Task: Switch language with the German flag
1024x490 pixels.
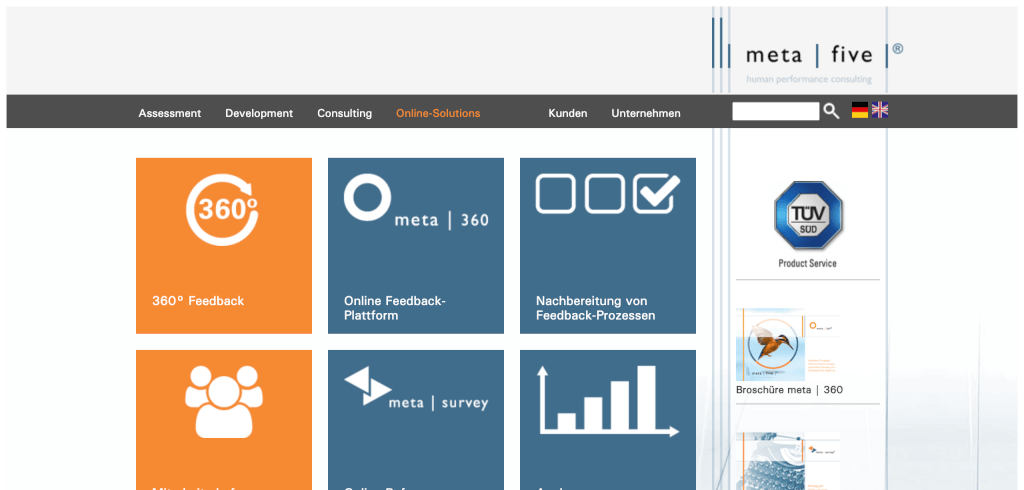Action: (859, 110)
